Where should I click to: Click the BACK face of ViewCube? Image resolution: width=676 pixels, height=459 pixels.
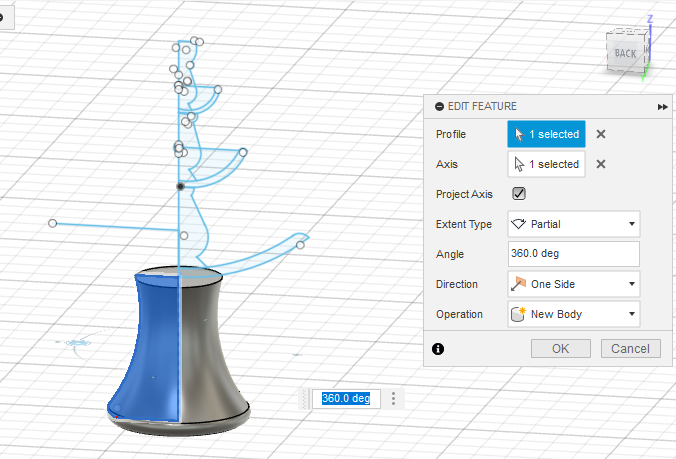(625, 53)
